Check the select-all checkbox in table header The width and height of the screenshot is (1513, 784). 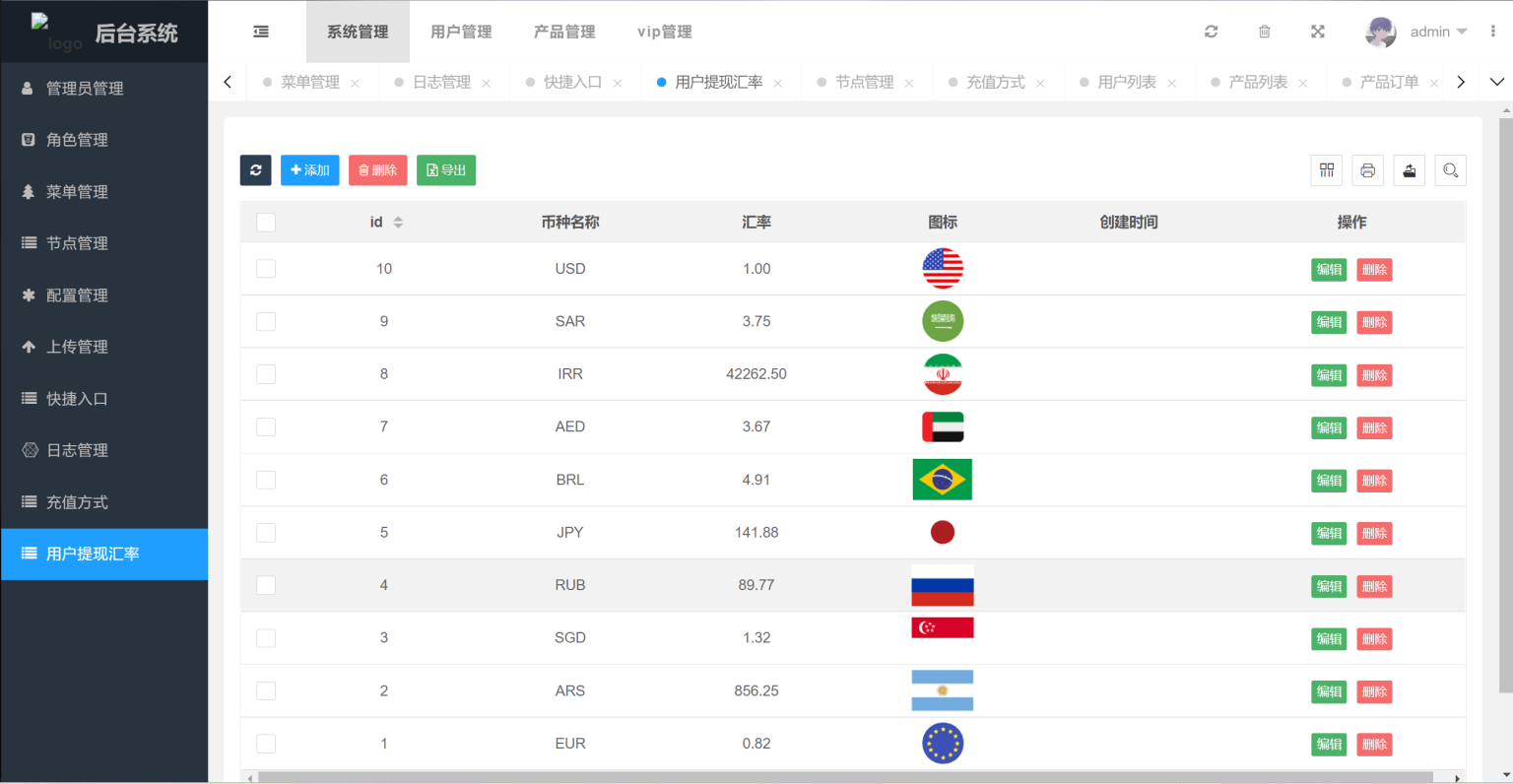coord(265,222)
